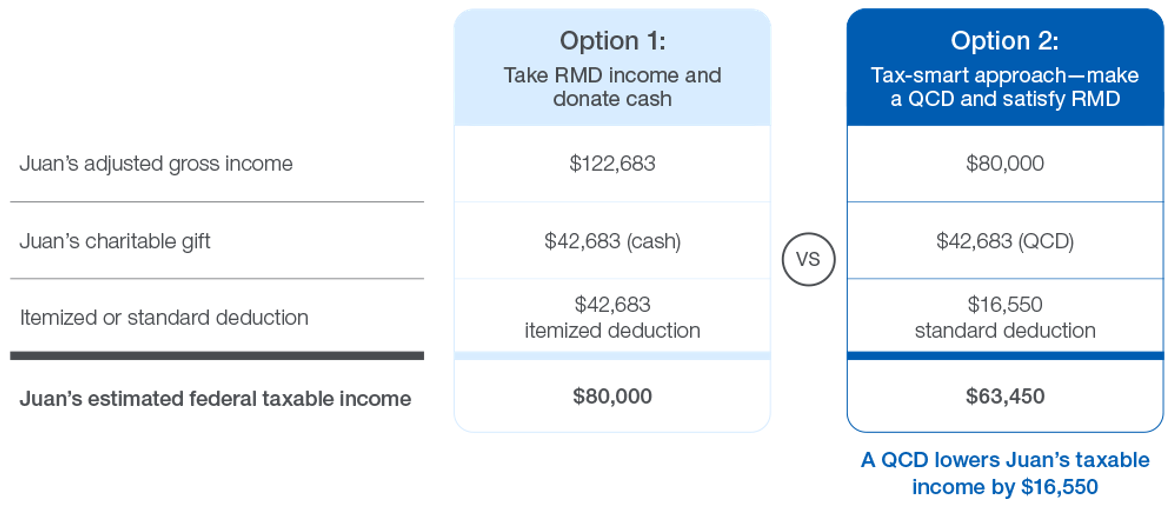Click the Juan's adjusted gross income label
Viewport: 1174px width, 509px height.
pos(156,164)
